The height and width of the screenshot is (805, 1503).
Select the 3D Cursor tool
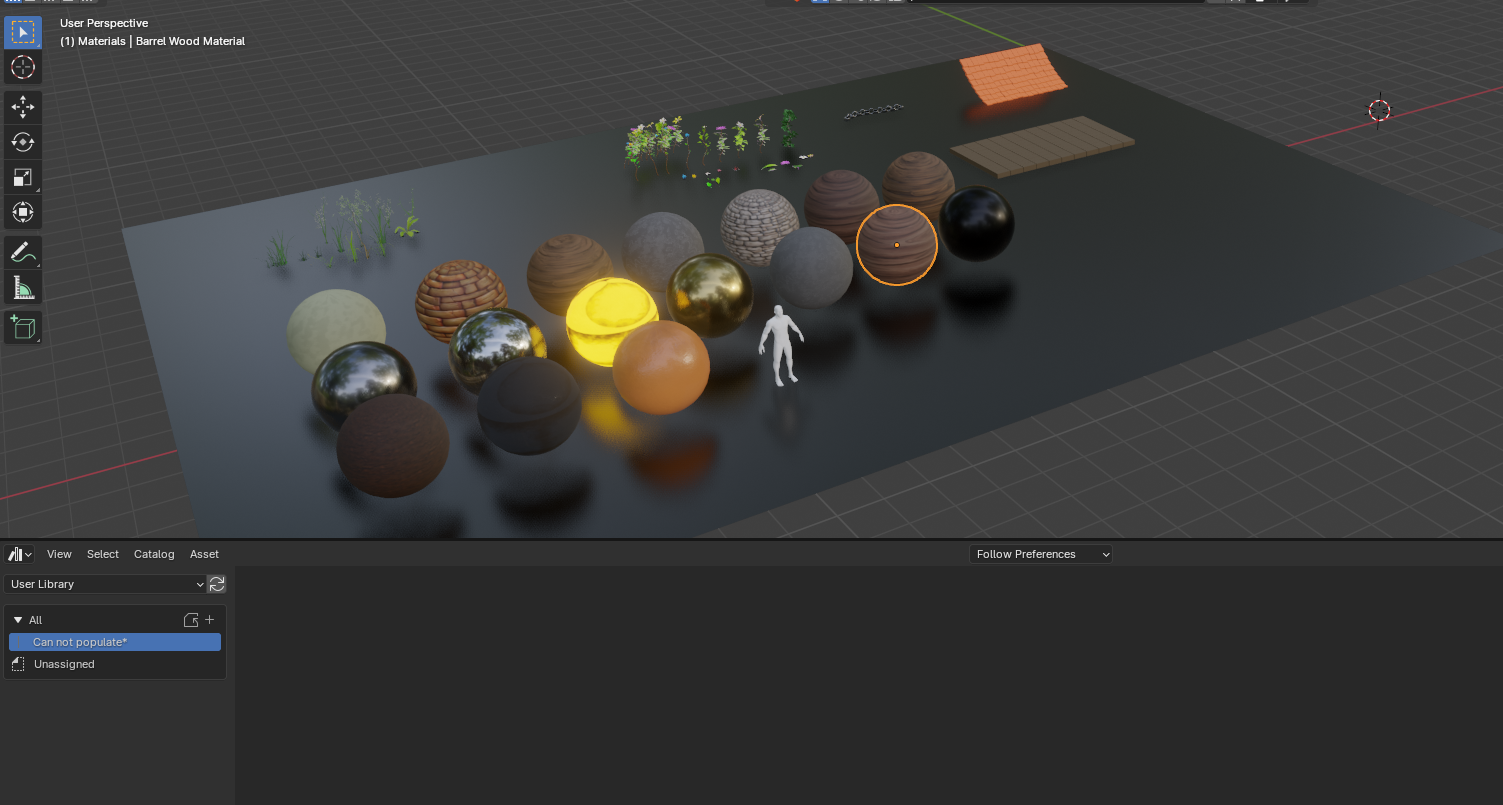tap(22, 67)
